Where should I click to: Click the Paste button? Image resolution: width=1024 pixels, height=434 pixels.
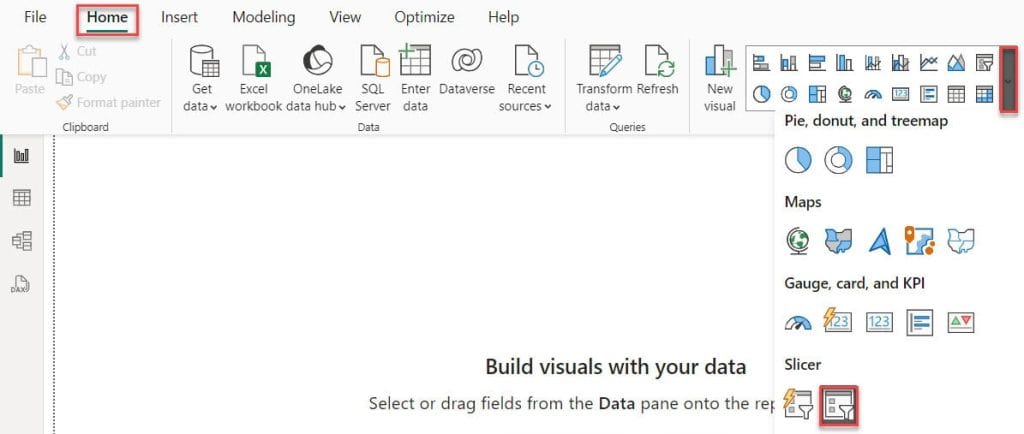pyautogui.click(x=31, y=70)
